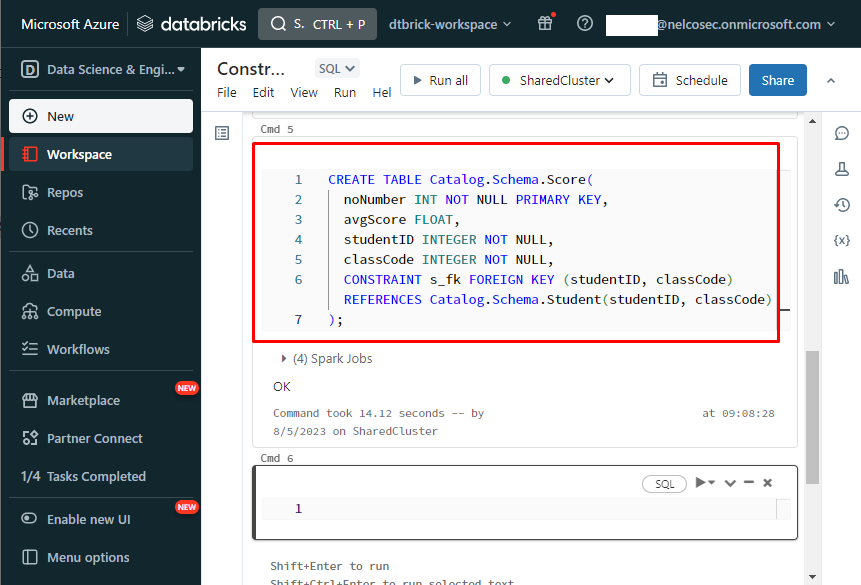Open the help question mark icon
Viewport: 861px width, 585px height.
(585, 24)
